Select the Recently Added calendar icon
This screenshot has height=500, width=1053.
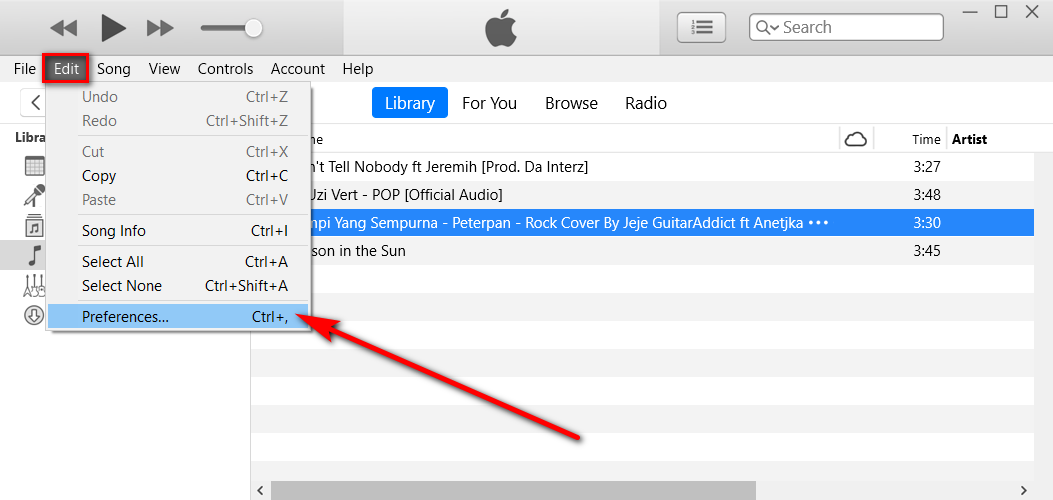34,166
